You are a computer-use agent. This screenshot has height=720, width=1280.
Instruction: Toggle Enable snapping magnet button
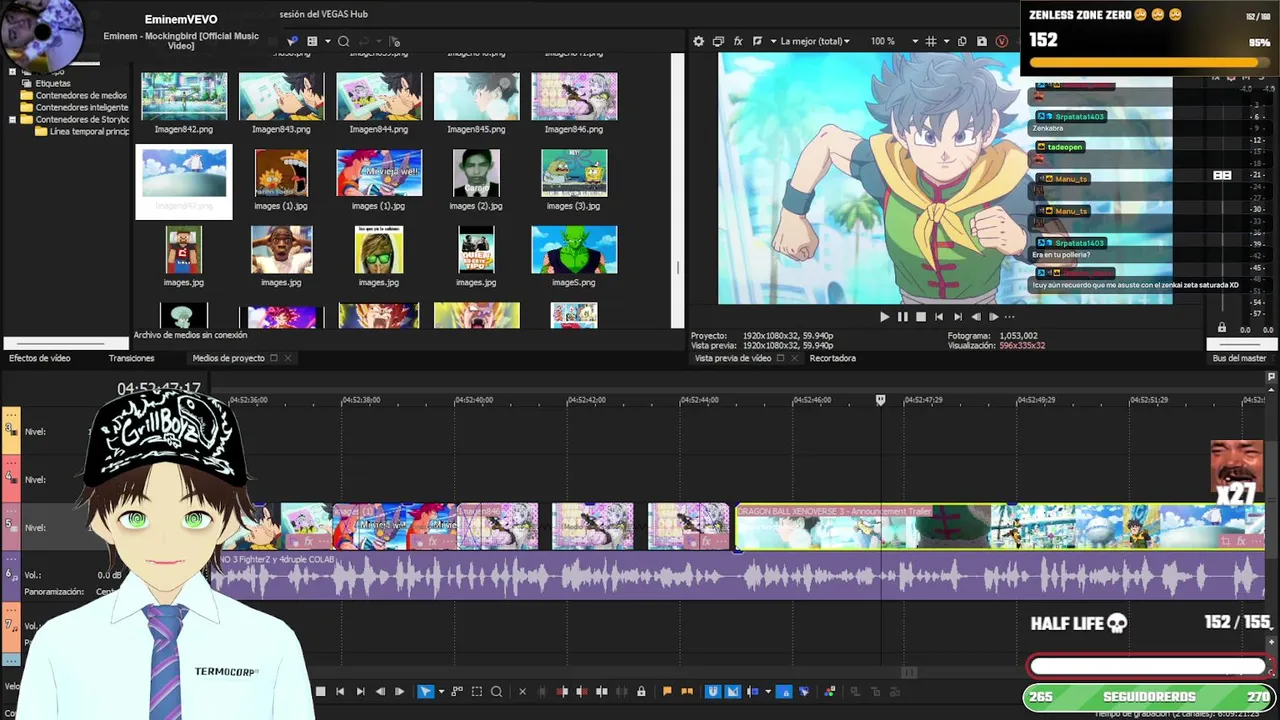pyautogui.click(x=713, y=691)
